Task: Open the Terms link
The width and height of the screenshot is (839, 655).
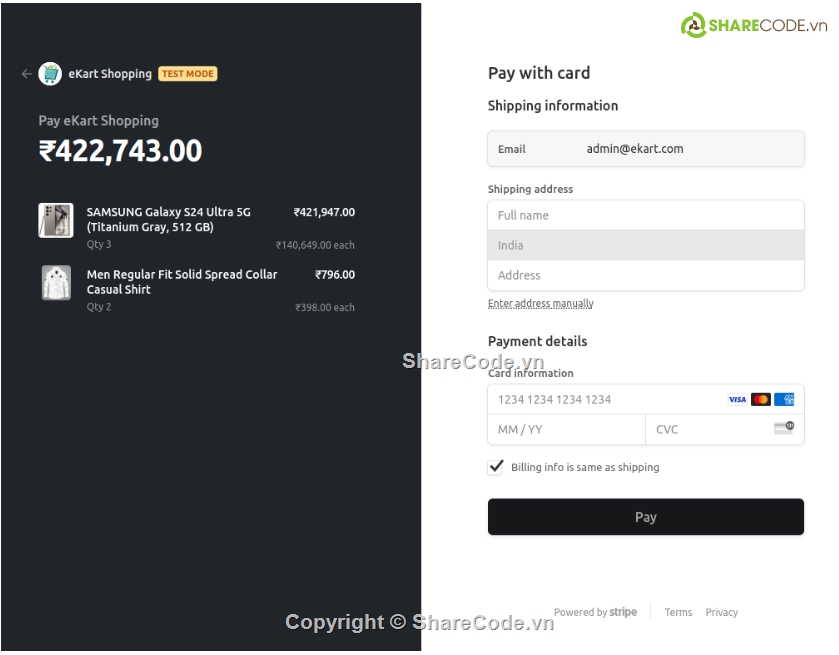Action: coord(678,612)
